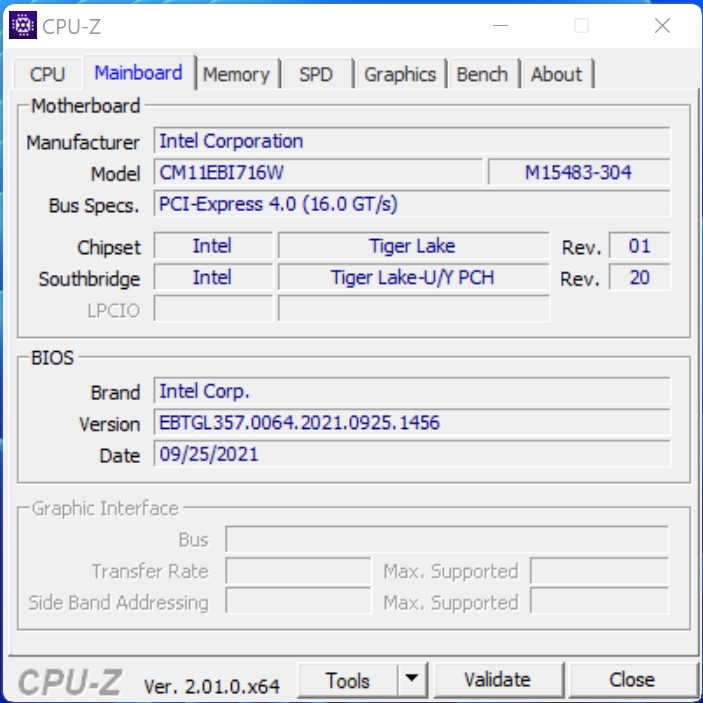
Task: Click the Chipset name Tiger Lake
Action: 413,246
